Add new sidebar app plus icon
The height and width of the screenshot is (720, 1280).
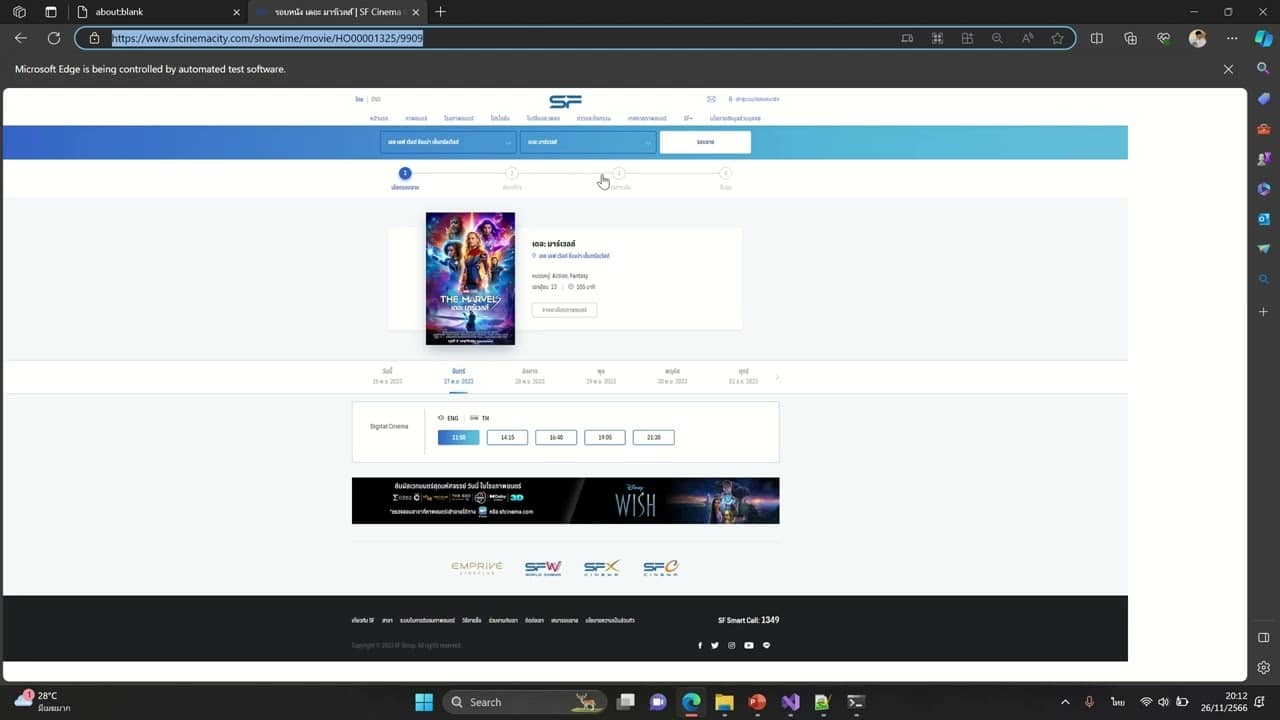coord(1263,312)
